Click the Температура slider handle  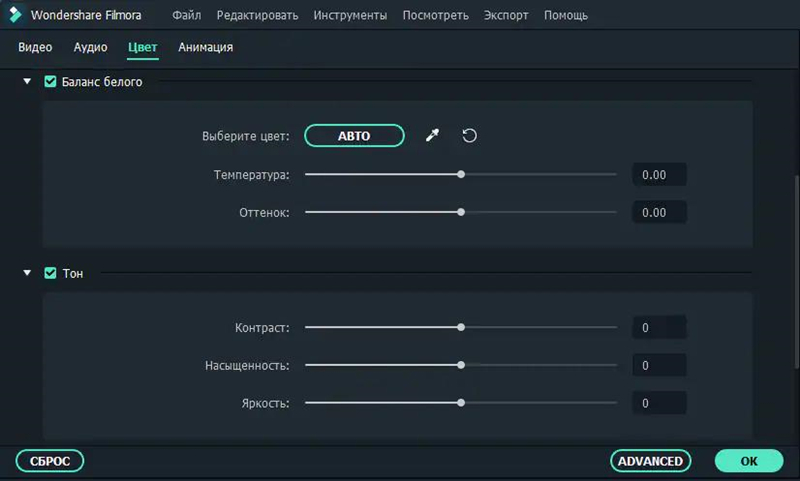point(461,174)
